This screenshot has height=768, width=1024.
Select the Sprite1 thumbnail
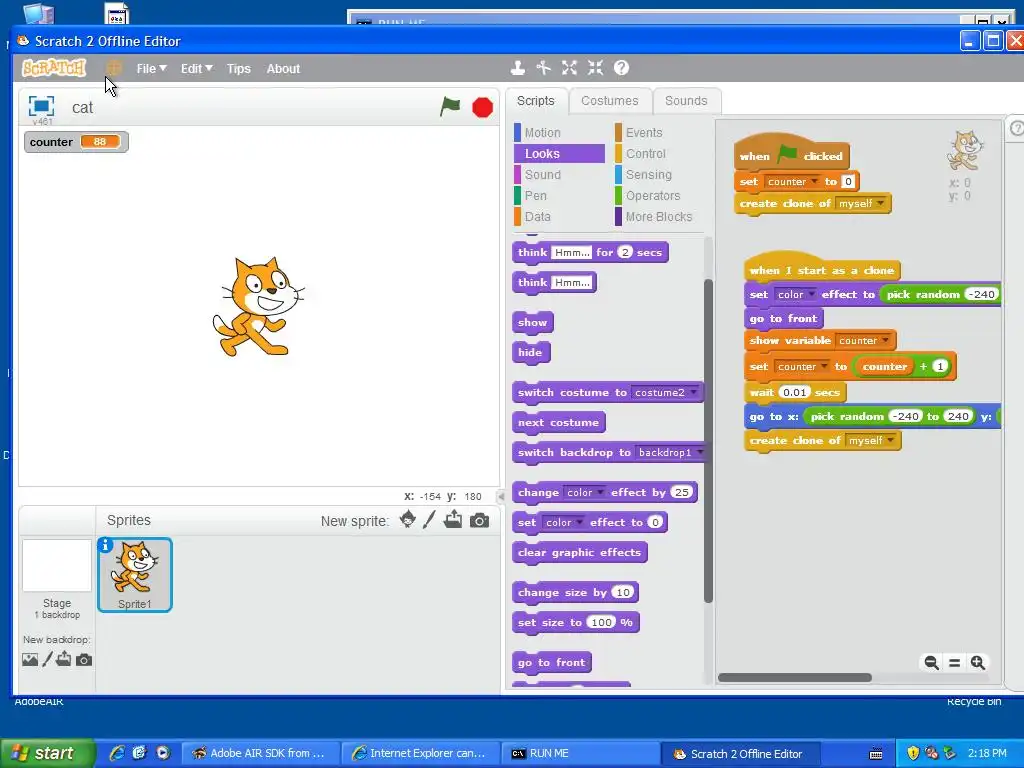135,575
